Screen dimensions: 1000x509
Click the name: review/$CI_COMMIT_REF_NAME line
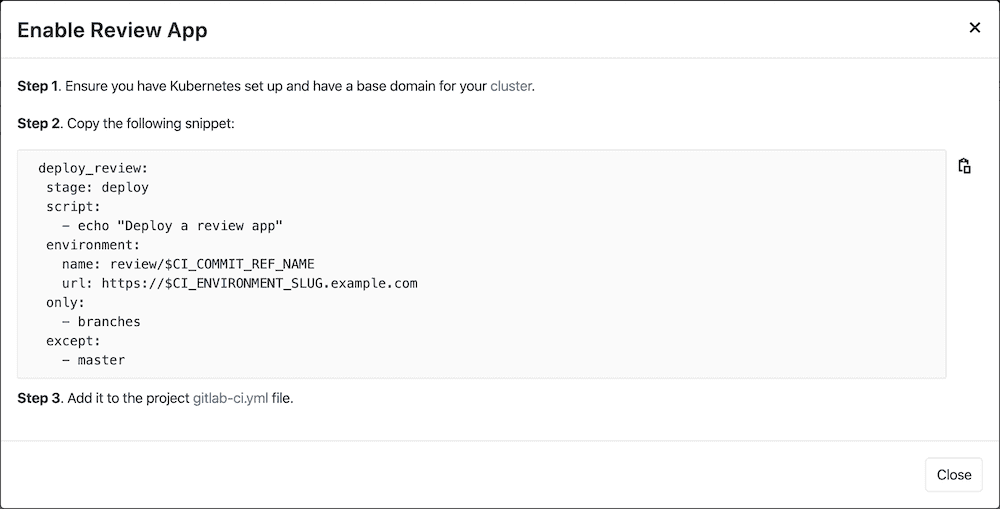188,264
